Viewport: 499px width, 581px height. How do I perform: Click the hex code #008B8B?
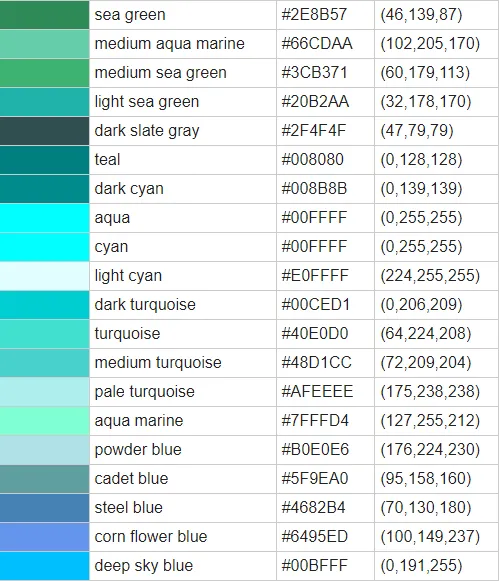314,189
